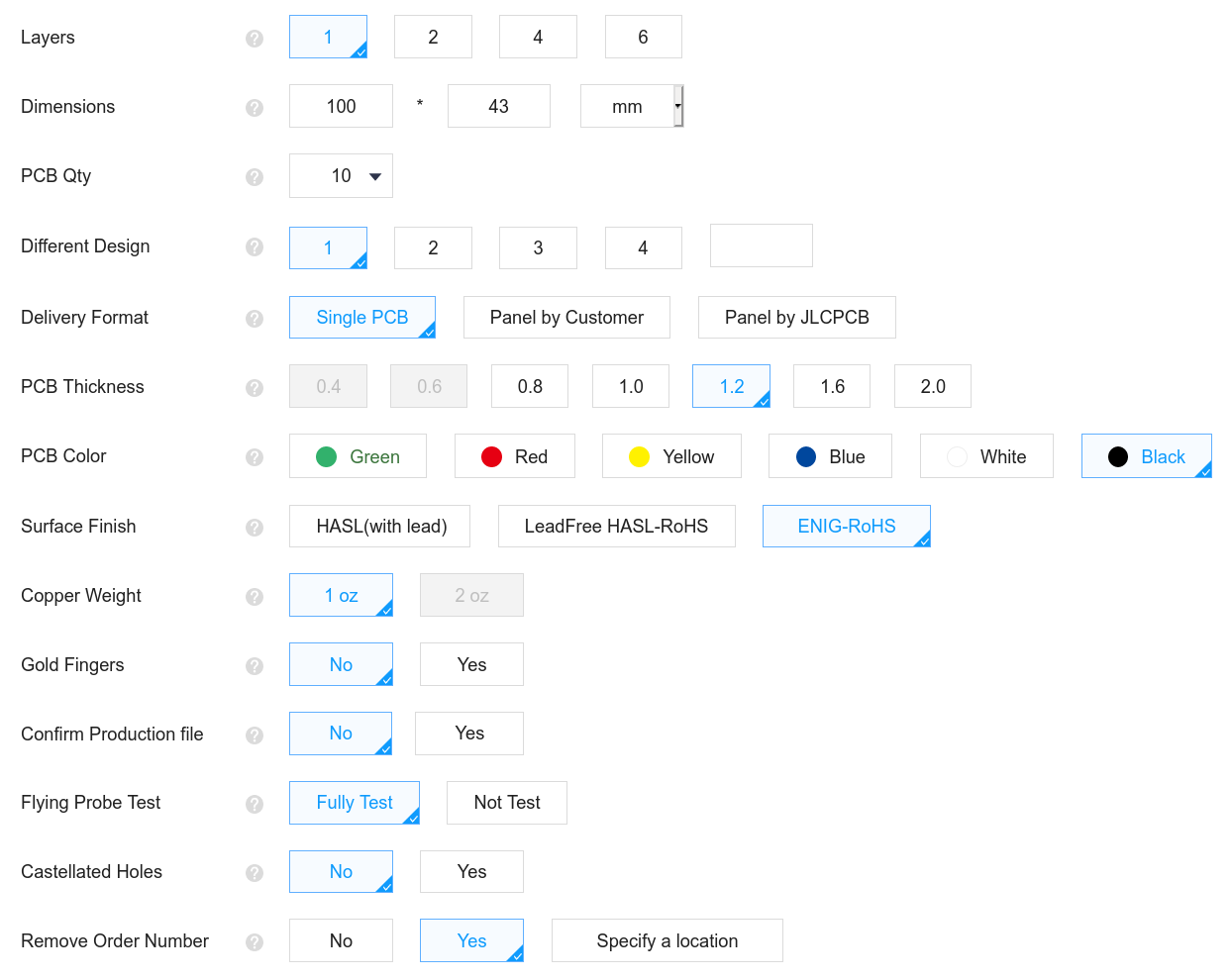Open the PCB Qty dropdown
Viewport: 1232px width, 980px height.
341,175
